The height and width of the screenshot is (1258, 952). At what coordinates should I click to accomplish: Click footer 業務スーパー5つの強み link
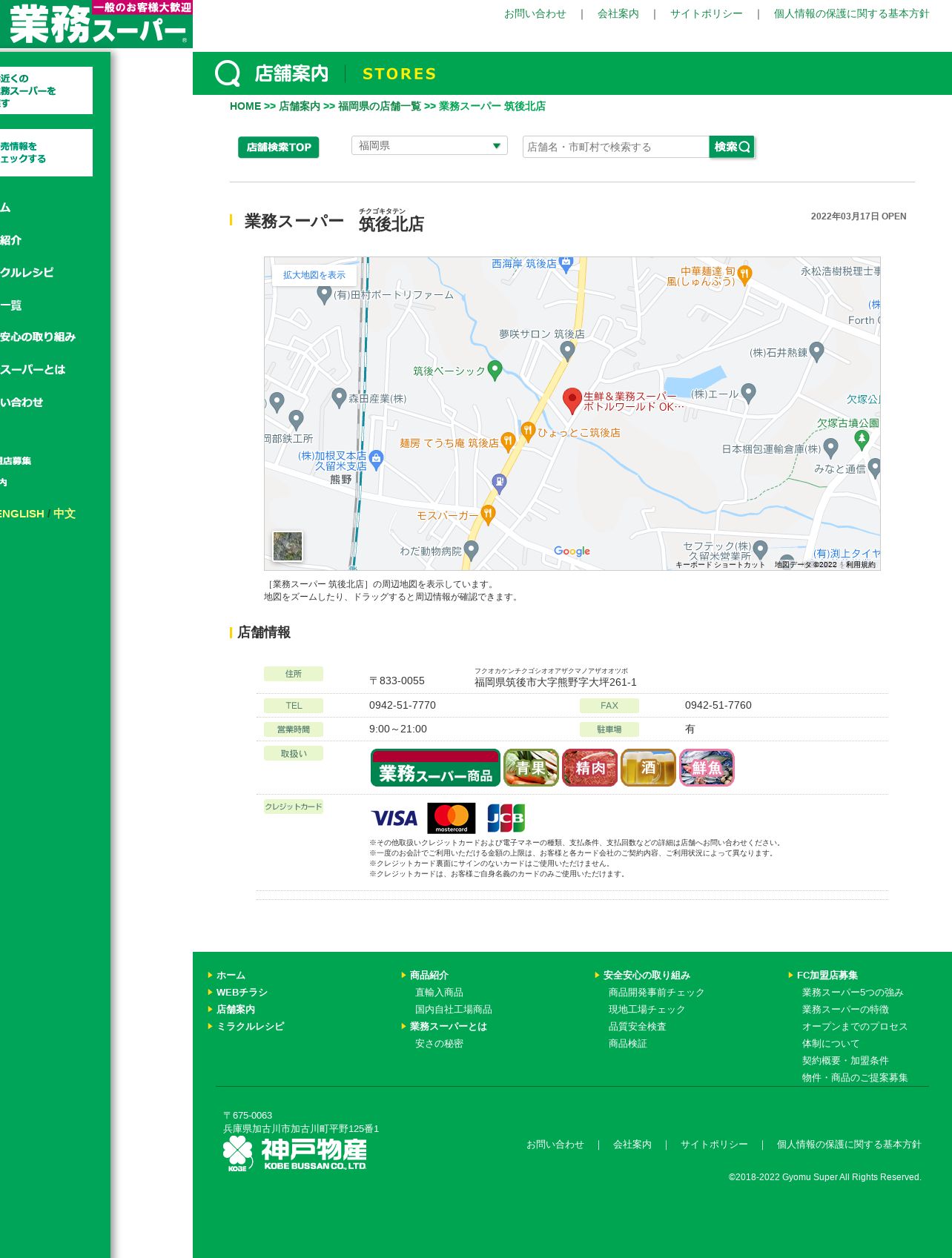[x=853, y=993]
